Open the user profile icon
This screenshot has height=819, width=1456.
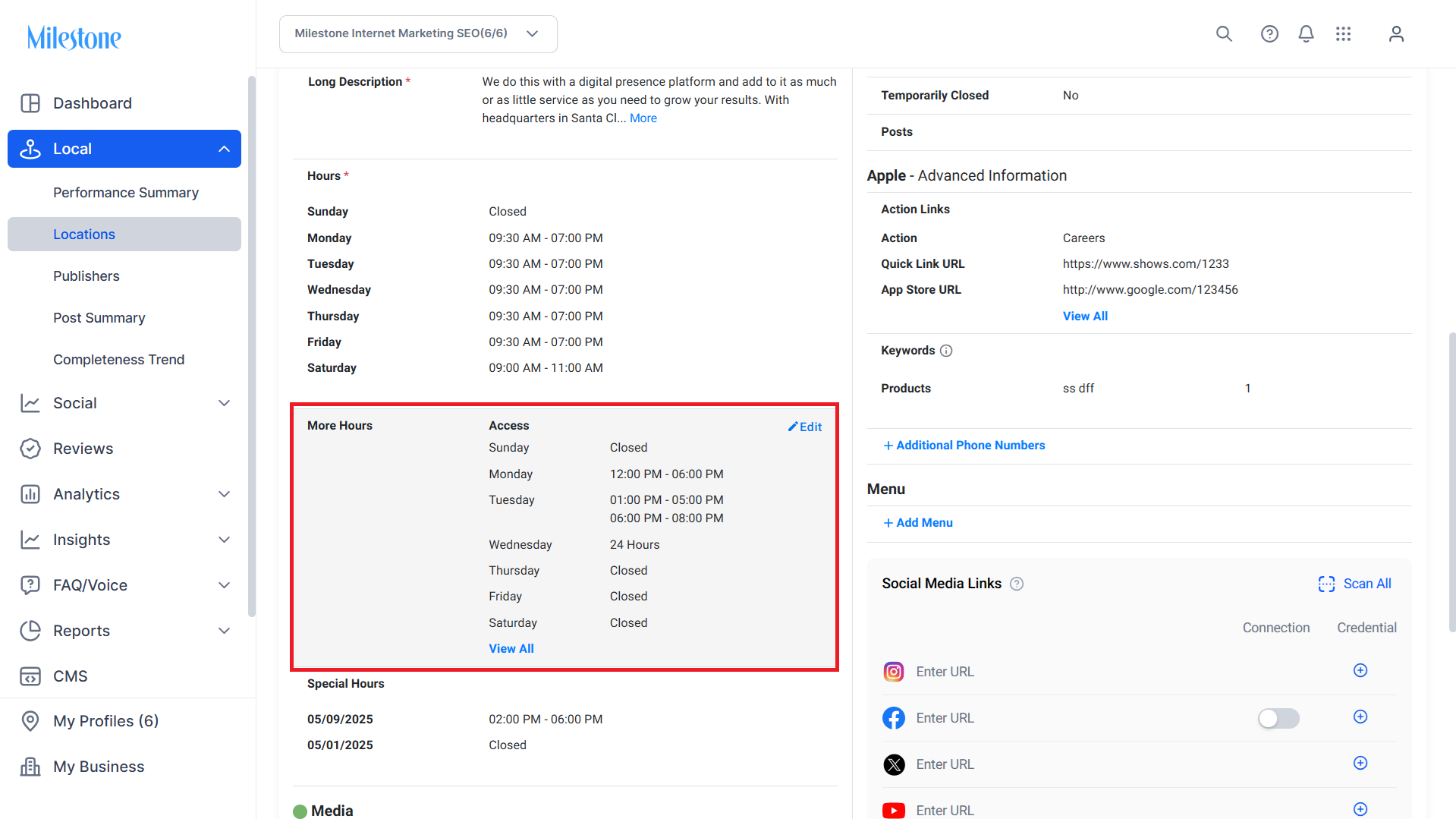[x=1396, y=33]
